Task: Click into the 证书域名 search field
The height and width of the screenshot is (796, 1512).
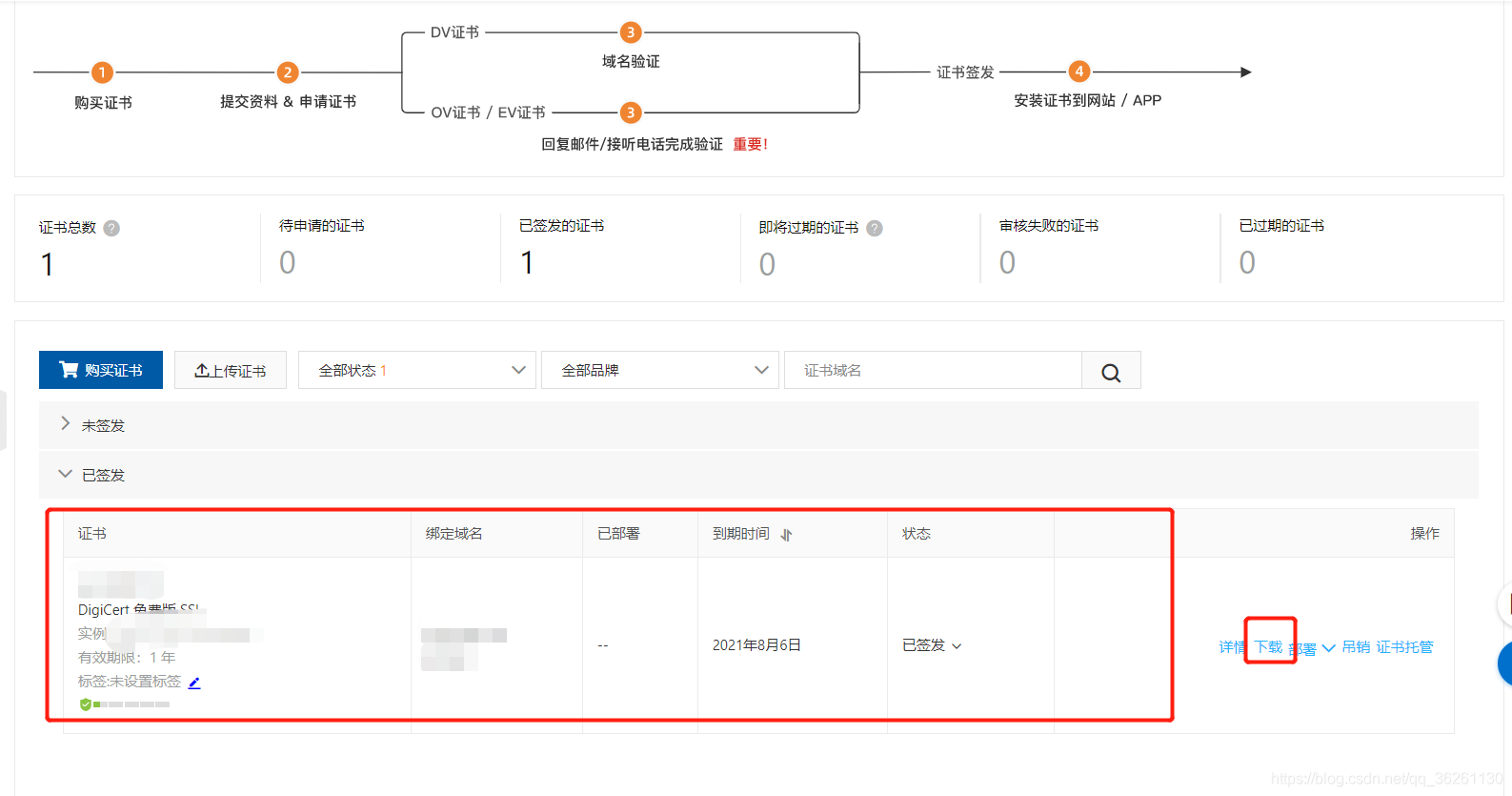Action: (933, 370)
